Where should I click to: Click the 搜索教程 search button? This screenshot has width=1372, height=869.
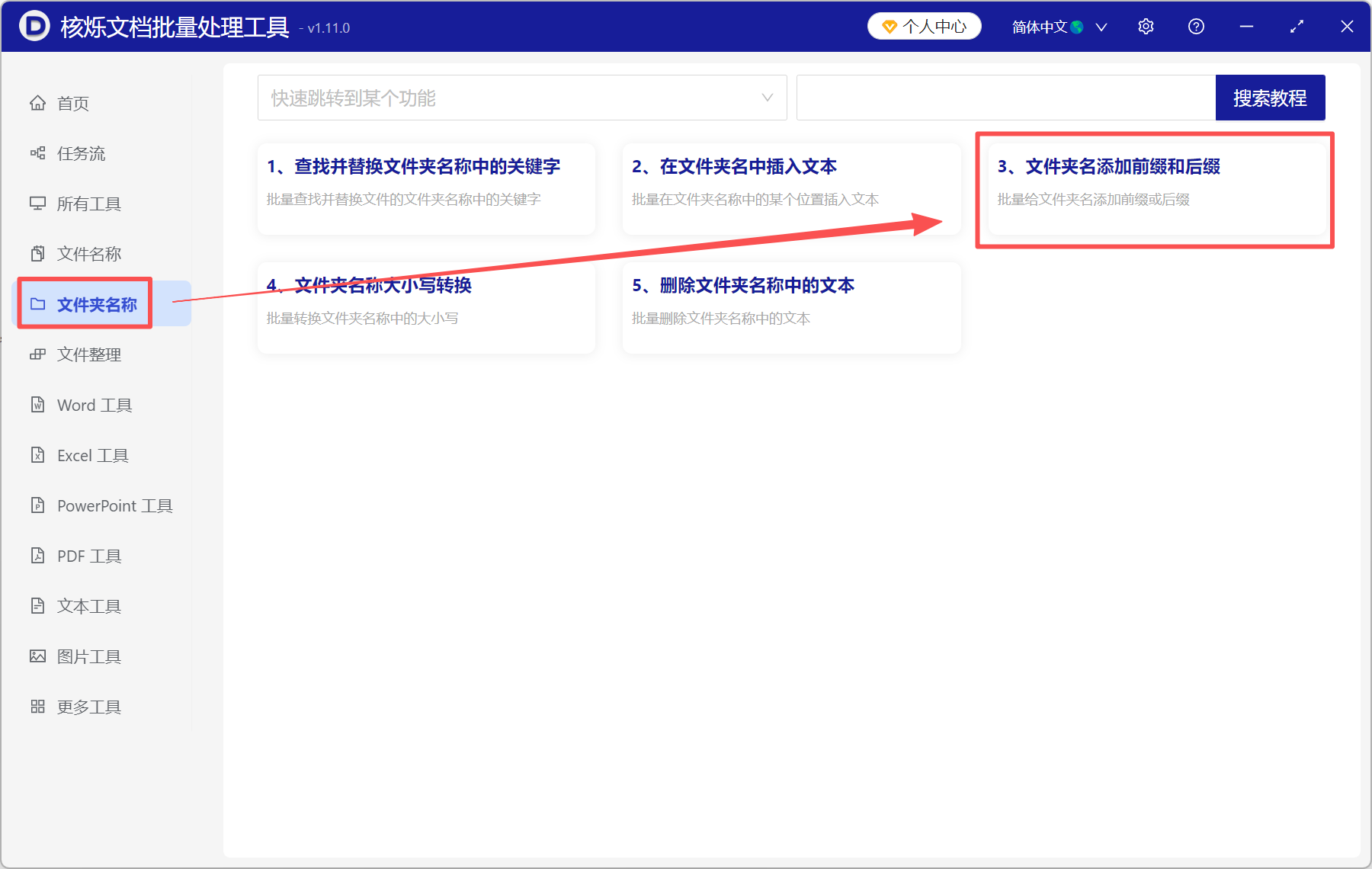coord(1270,98)
